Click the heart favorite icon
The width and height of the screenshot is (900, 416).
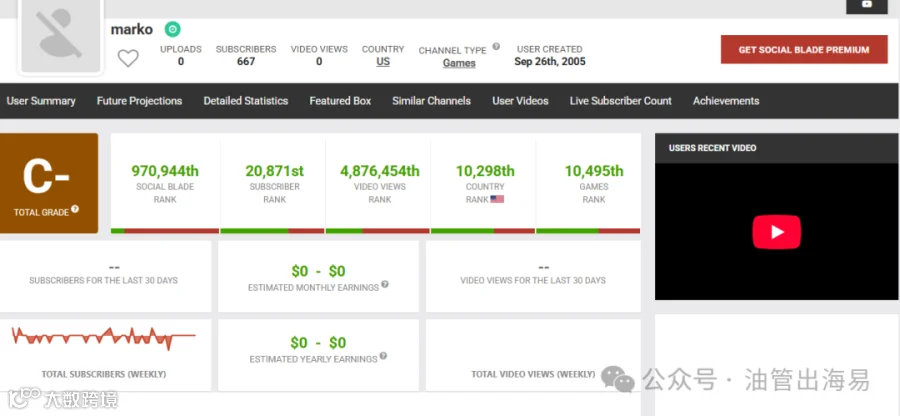click(x=128, y=58)
